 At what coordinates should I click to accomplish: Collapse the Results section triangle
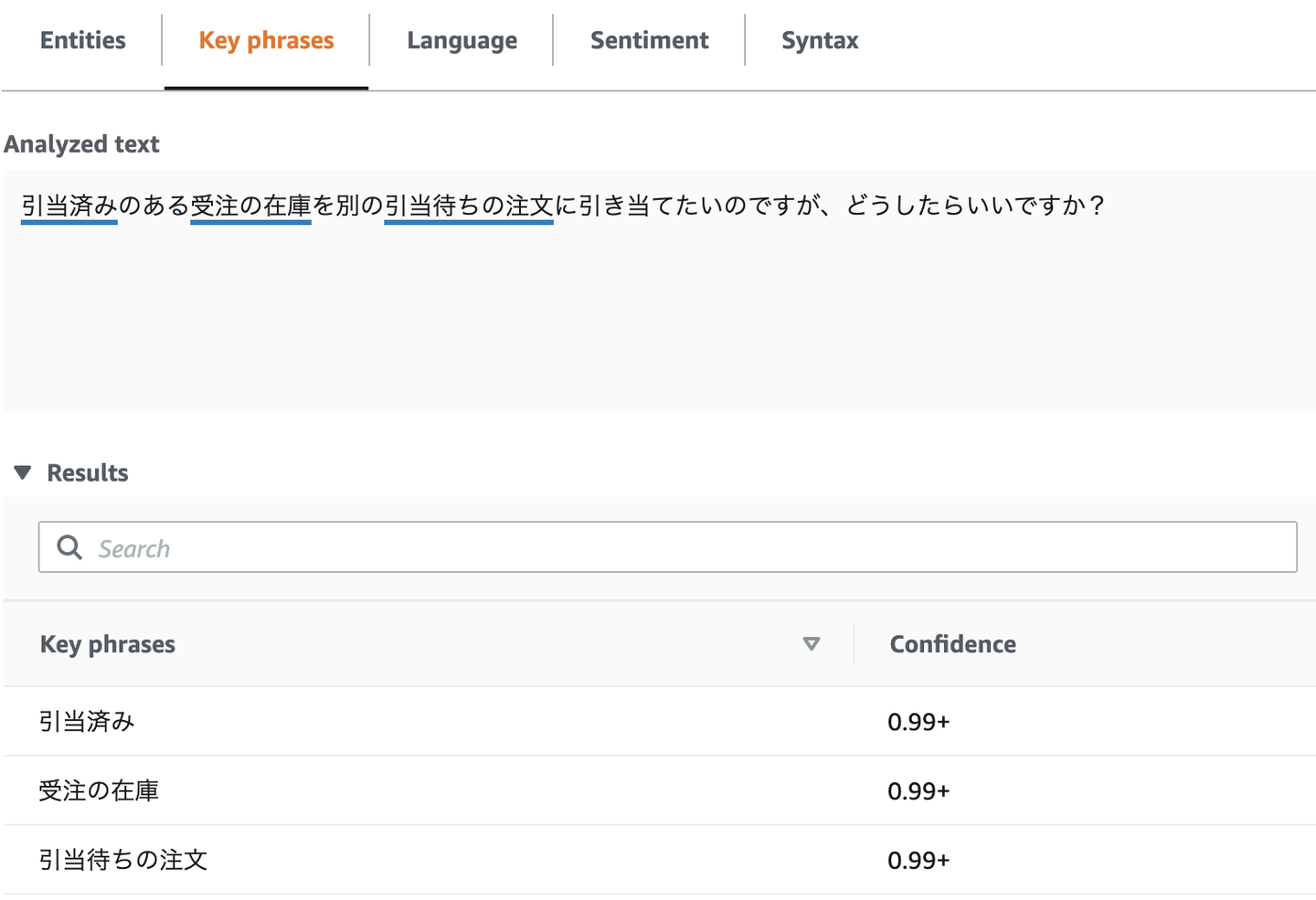[x=23, y=472]
